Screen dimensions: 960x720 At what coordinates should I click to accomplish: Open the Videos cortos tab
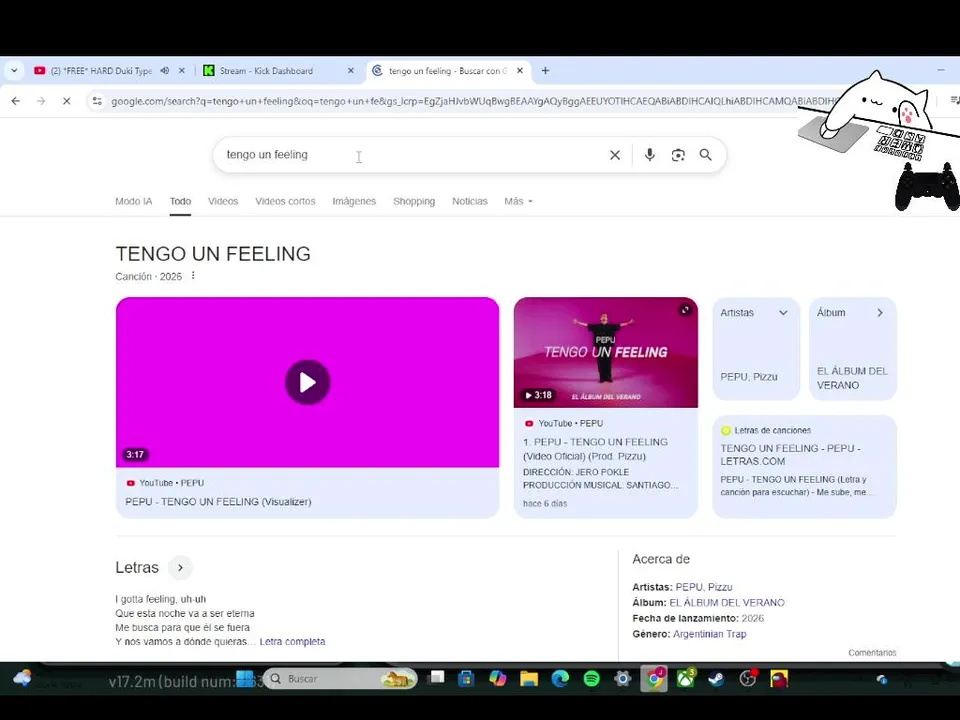pyautogui.click(x=285, y=201)
